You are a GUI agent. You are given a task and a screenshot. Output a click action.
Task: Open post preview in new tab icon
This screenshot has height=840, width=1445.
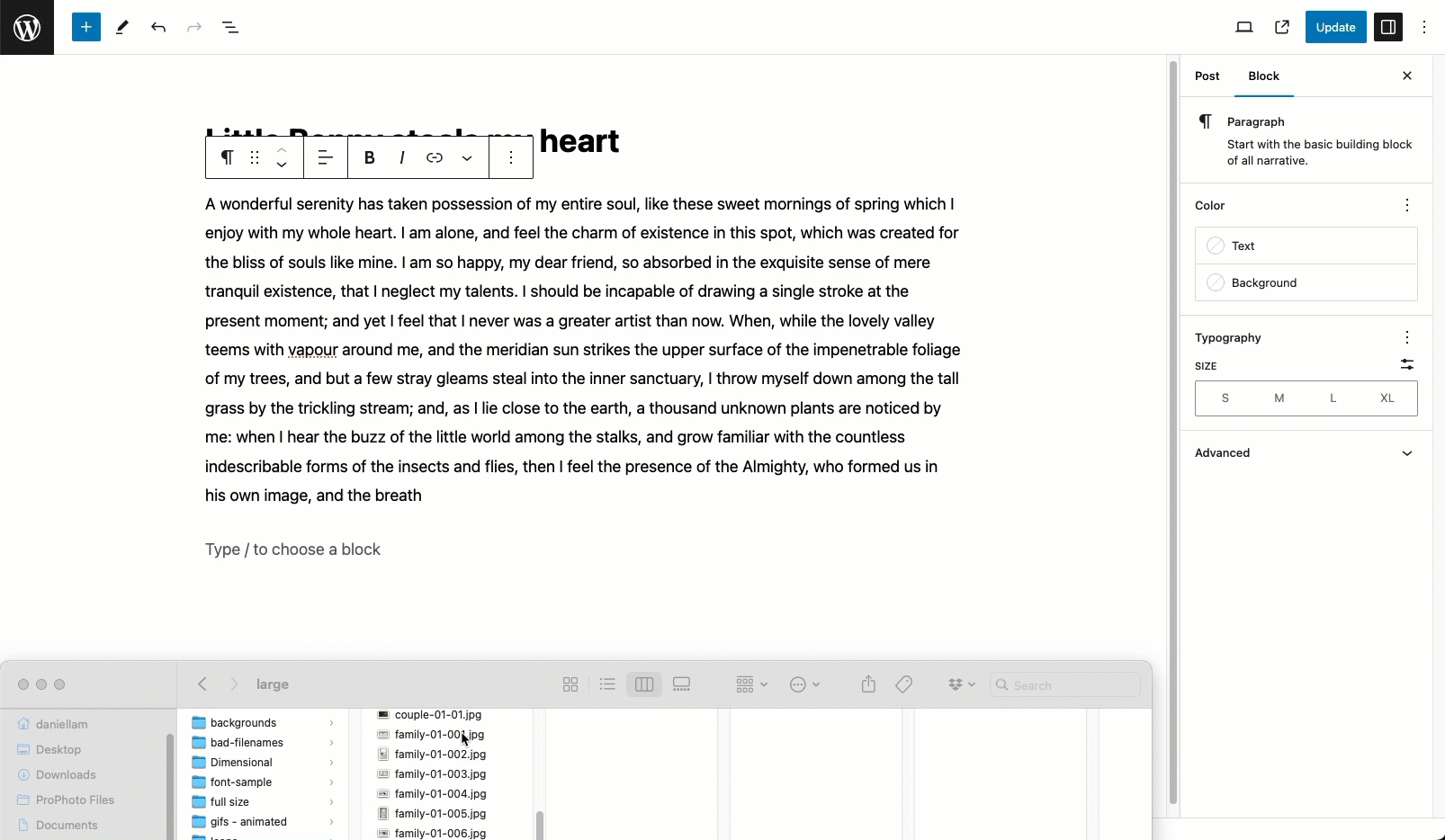(1282, 27)
